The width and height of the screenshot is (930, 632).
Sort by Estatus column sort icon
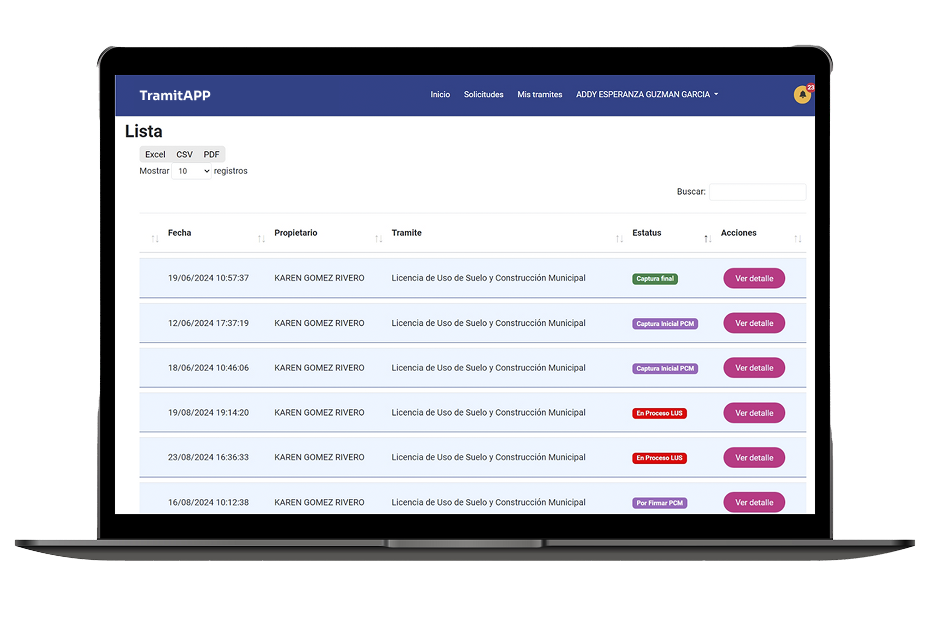tap(620, 239)
